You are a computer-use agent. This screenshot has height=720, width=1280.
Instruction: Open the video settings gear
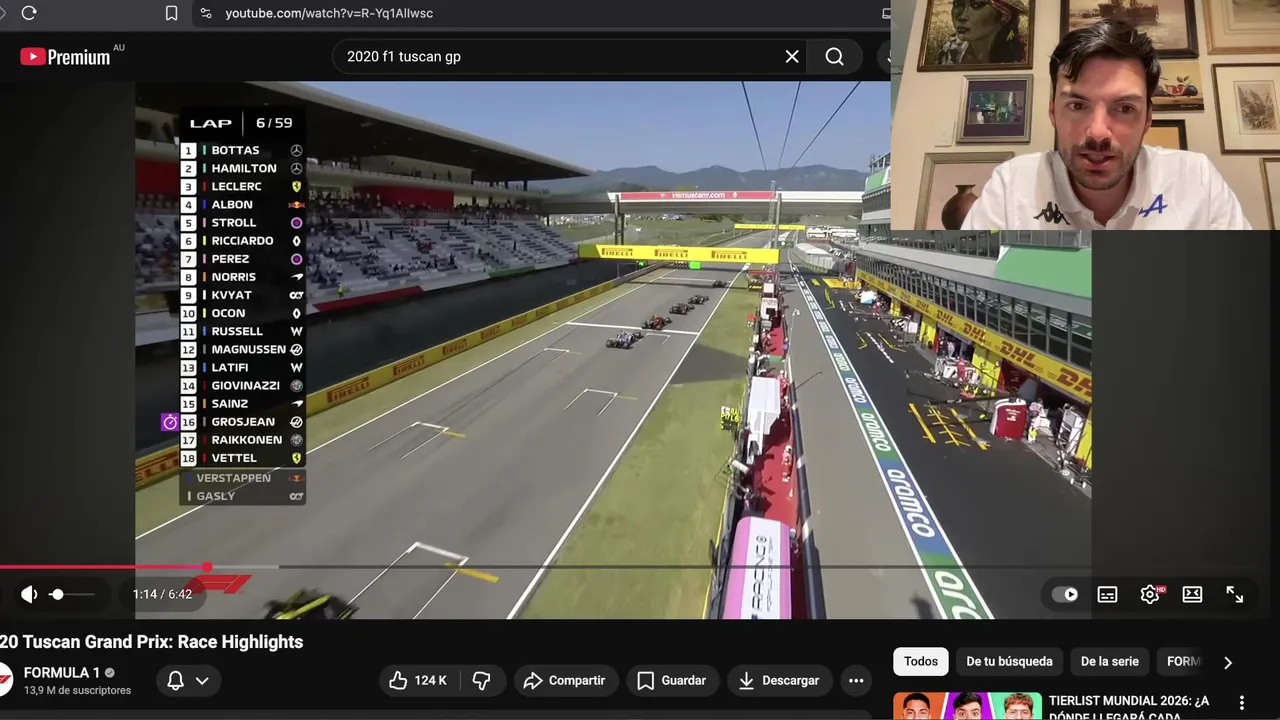pyautogui.click(x=1150, y=594)
